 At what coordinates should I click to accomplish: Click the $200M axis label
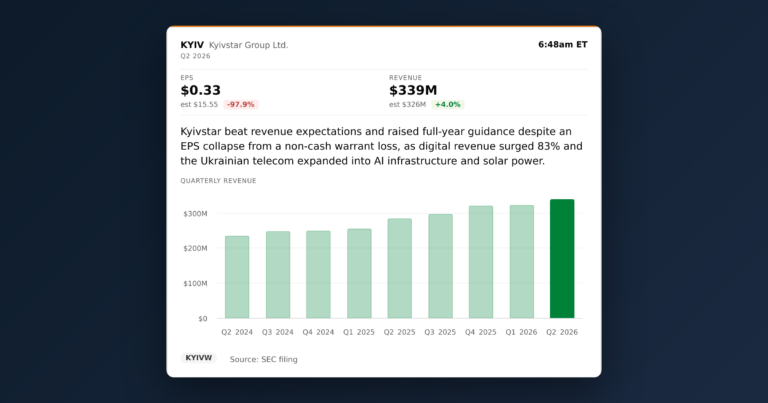click(x=195, y=248)
